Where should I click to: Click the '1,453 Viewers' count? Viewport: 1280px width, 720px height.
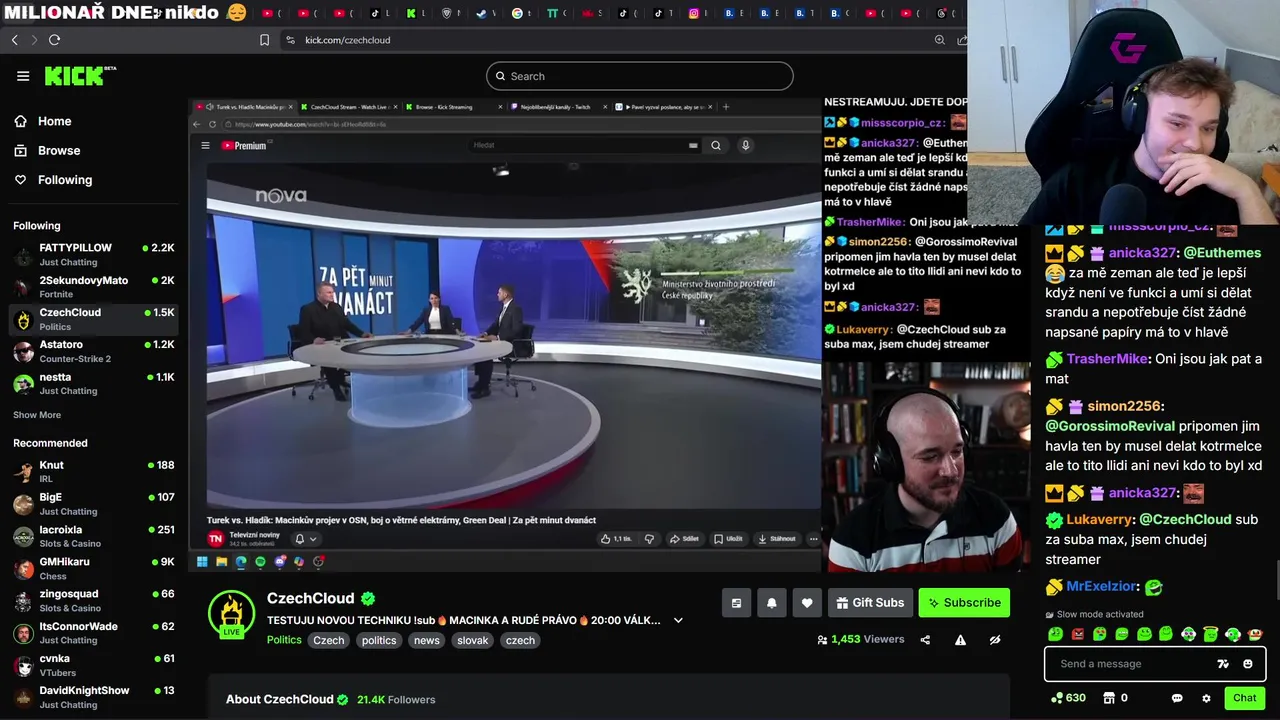tap(867, 640)
